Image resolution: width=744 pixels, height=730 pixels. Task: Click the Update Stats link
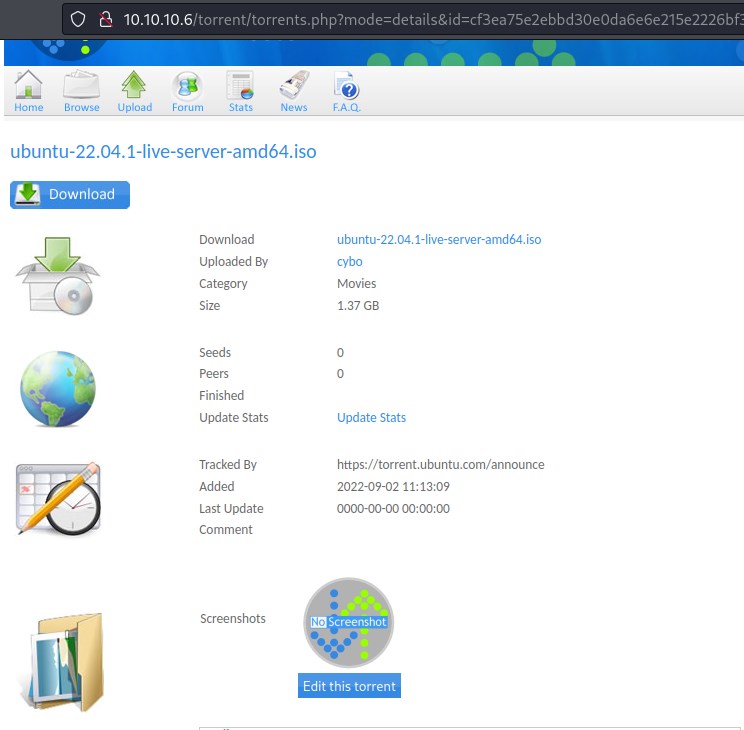pyautogui.click(x=371, y=417)
